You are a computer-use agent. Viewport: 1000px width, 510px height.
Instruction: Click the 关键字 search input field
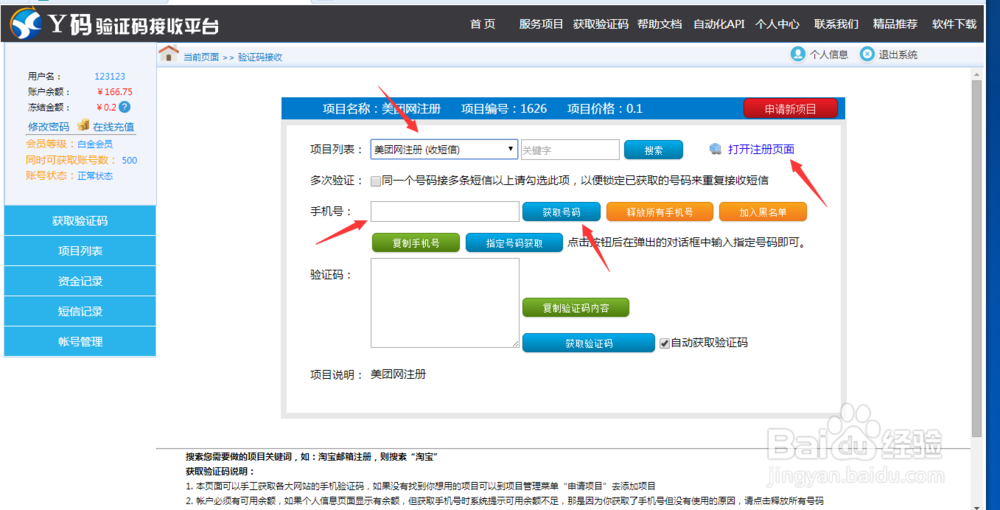click(570, 150)
